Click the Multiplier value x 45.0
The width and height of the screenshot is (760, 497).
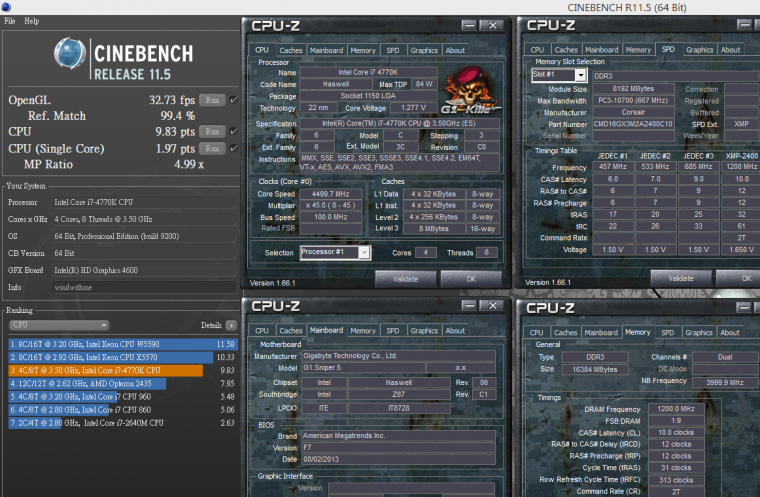330,206
